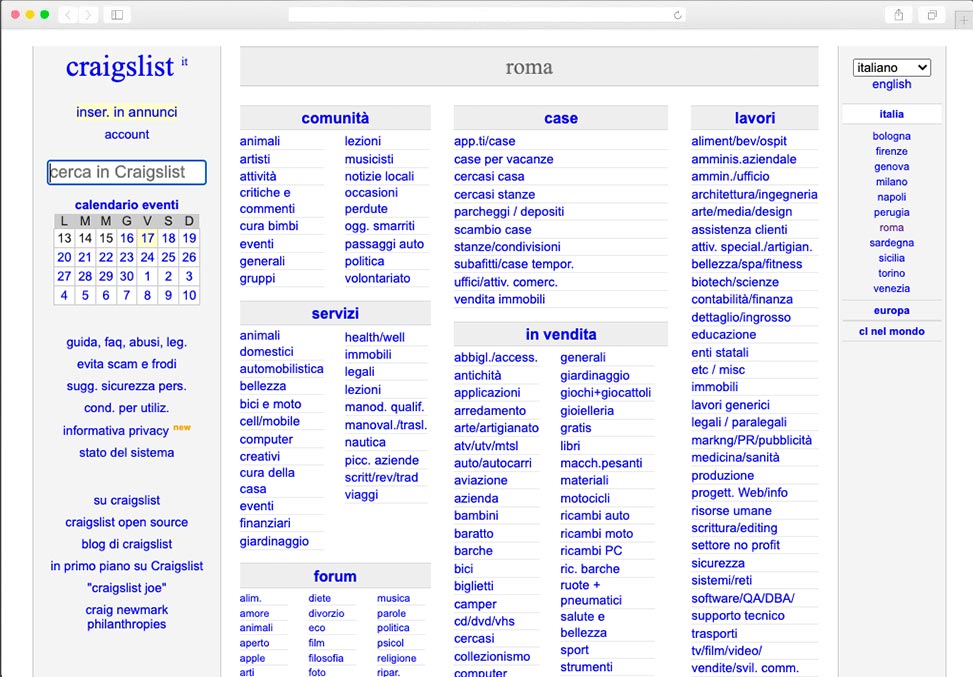The image size is (973, 677).
Task: Open the case section header
Action: point(561,118)
